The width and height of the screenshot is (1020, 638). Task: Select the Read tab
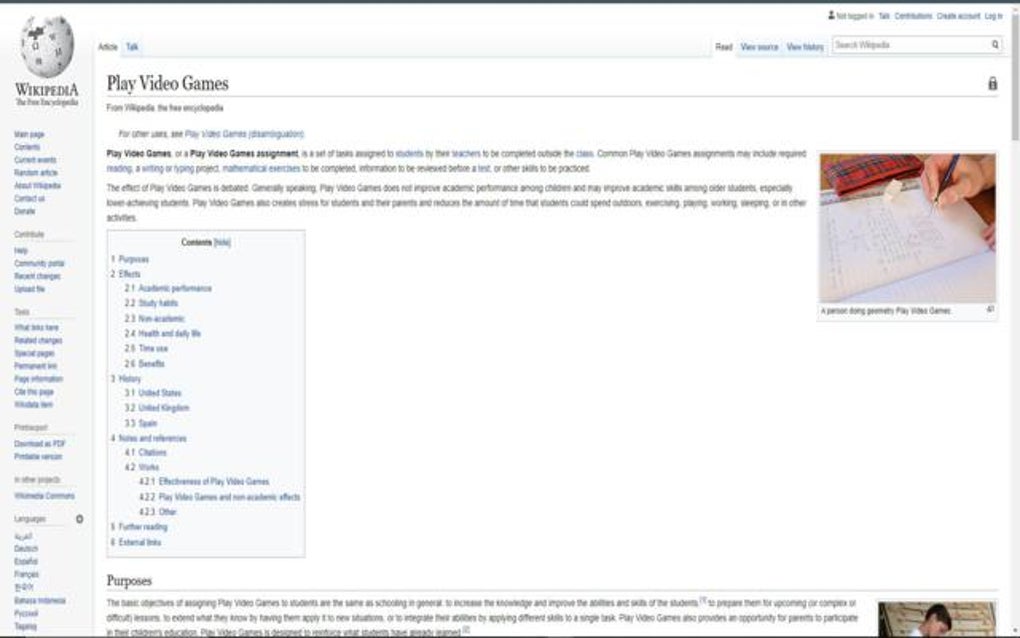coord(723,47)
